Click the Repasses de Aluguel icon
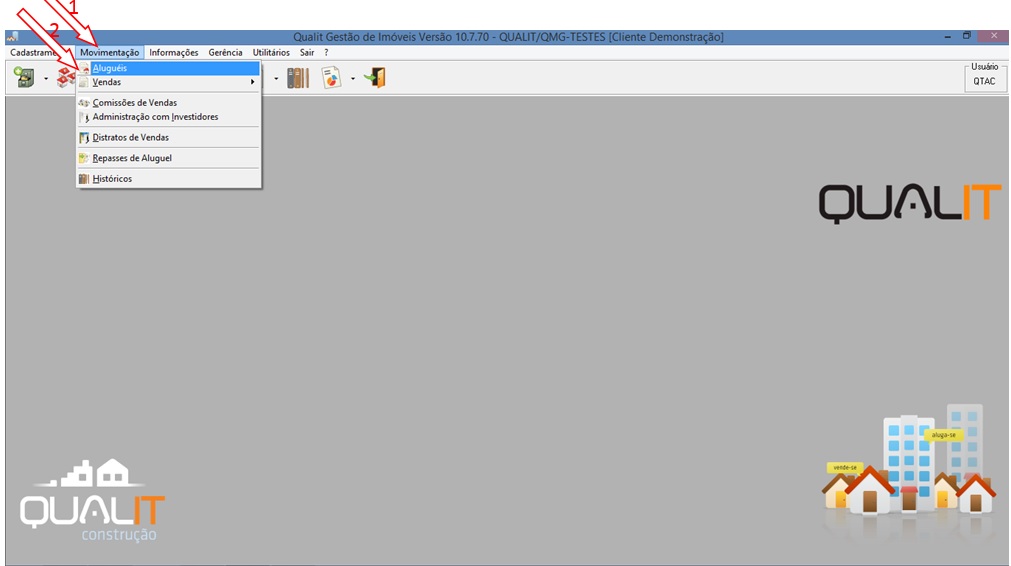Viewport: 1011px width, 566px height. [84, 158]
